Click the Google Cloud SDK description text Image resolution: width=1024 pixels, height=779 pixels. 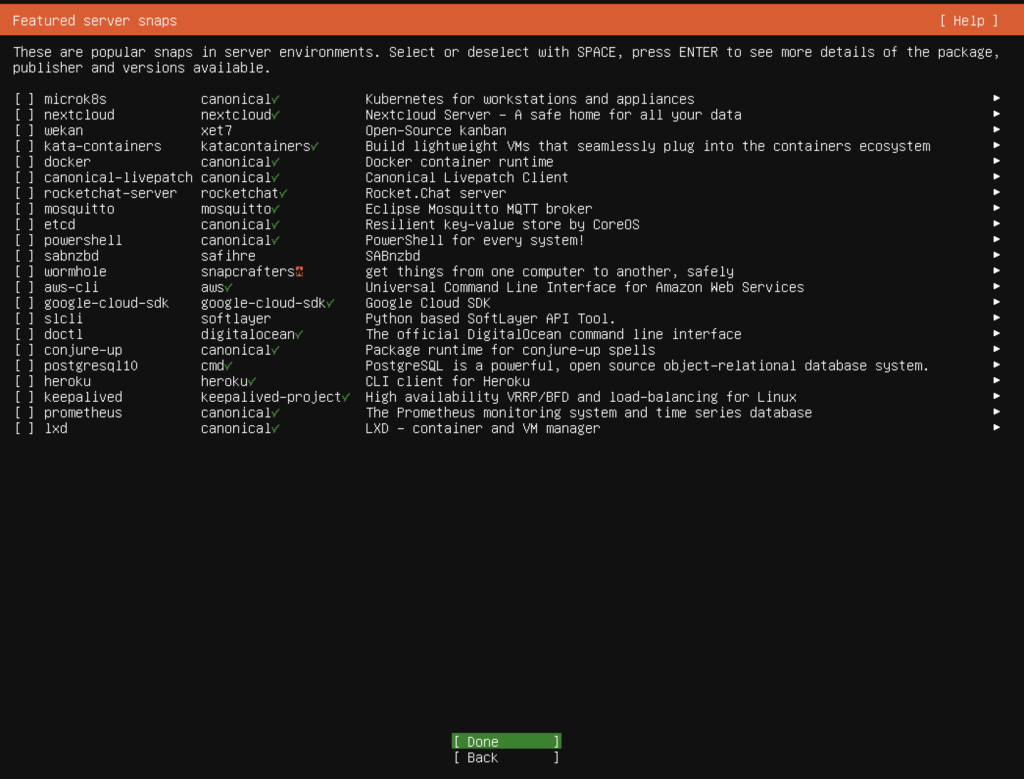point(427,303)
